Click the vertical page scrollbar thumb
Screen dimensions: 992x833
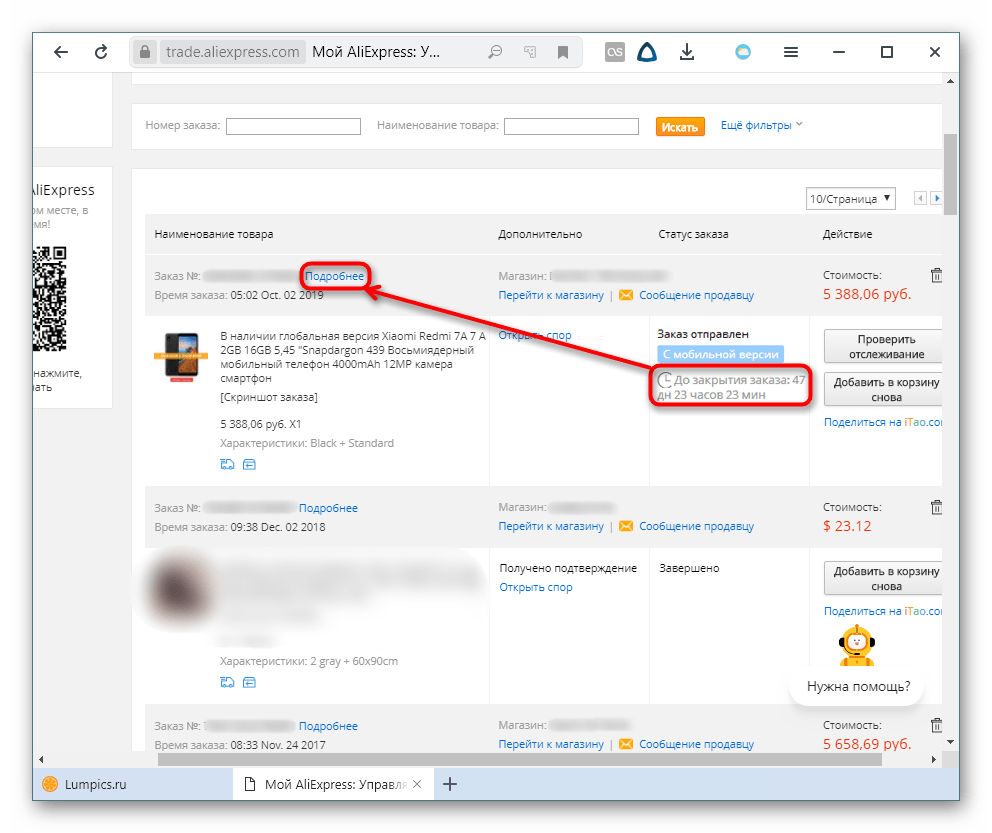click(x=950, y=175)
